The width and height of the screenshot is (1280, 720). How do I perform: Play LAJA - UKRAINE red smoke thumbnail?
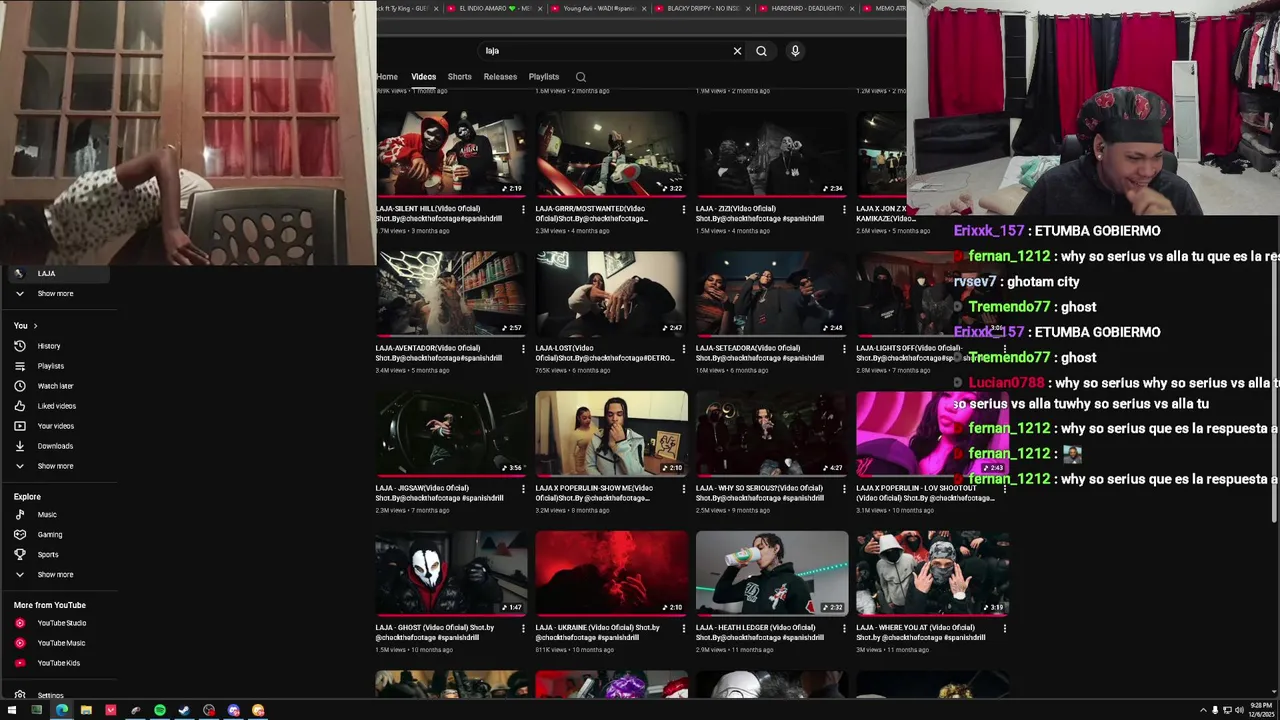click(611, 573)
